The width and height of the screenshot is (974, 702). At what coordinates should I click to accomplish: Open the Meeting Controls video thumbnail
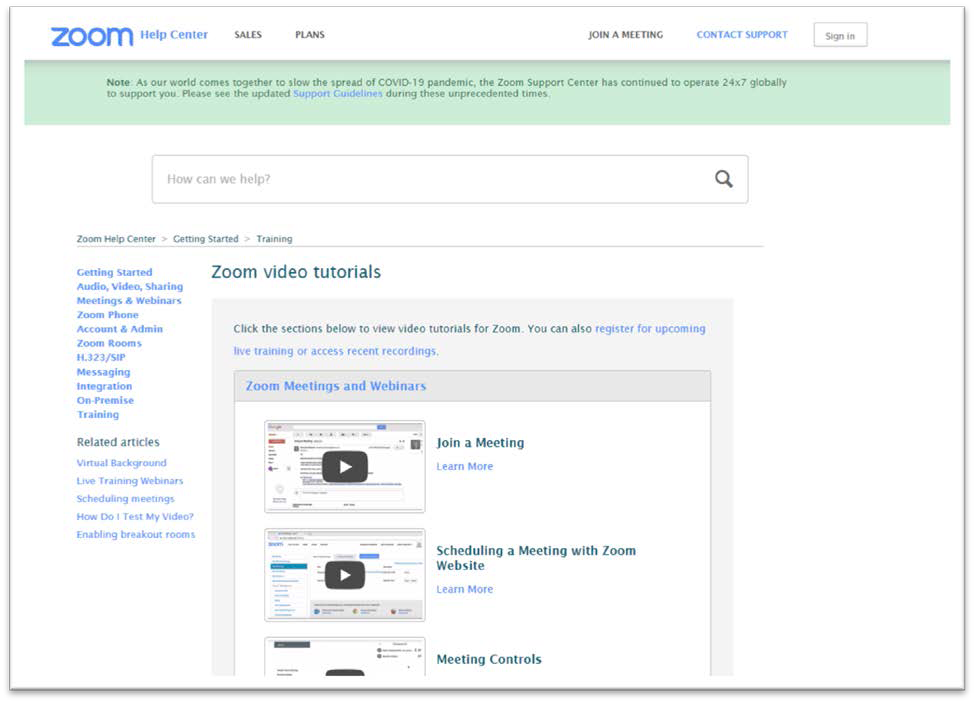(x=345, y=656)
